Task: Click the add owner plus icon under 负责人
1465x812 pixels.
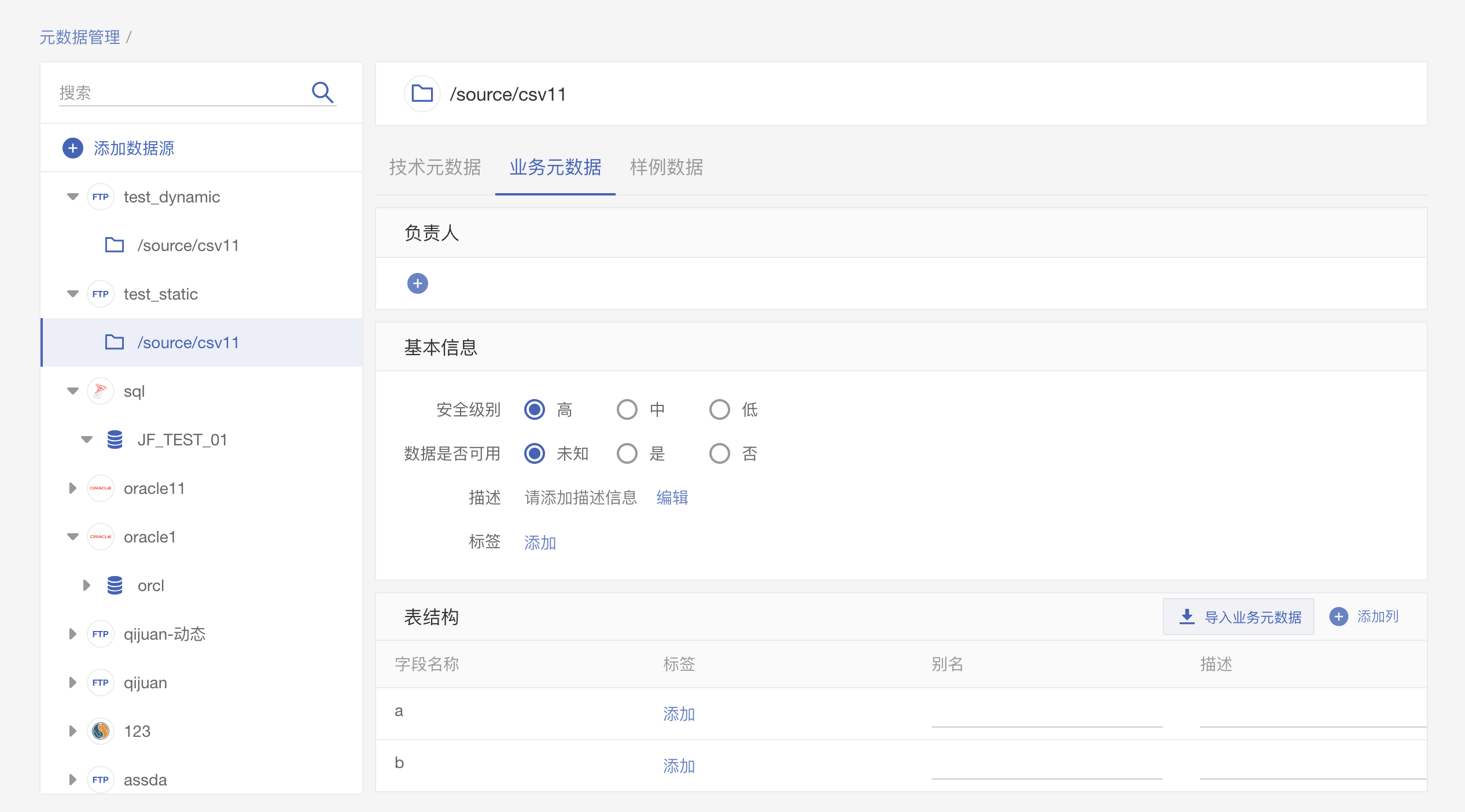Action: click(417, 283)
